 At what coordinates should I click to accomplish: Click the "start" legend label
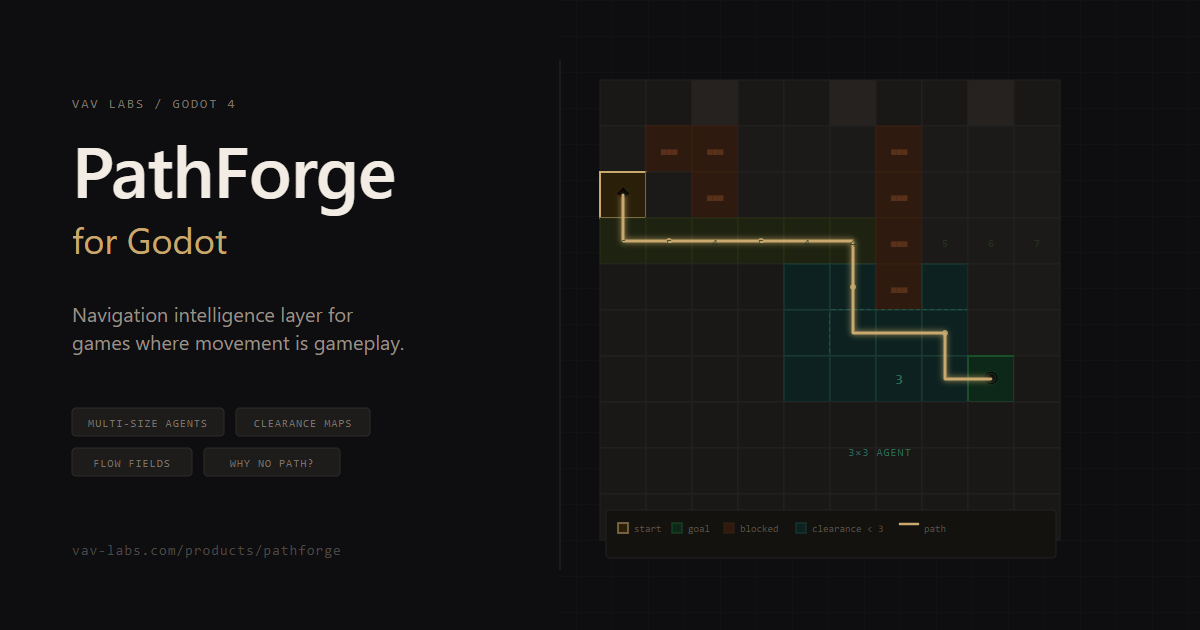pyautogui.click(x=648, y=529)
